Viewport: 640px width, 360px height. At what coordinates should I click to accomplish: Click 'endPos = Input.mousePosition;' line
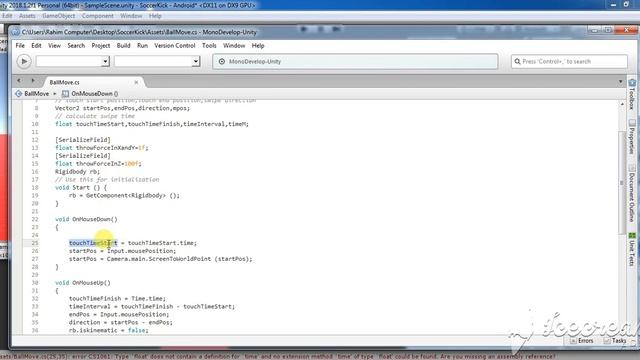(119, 314)
